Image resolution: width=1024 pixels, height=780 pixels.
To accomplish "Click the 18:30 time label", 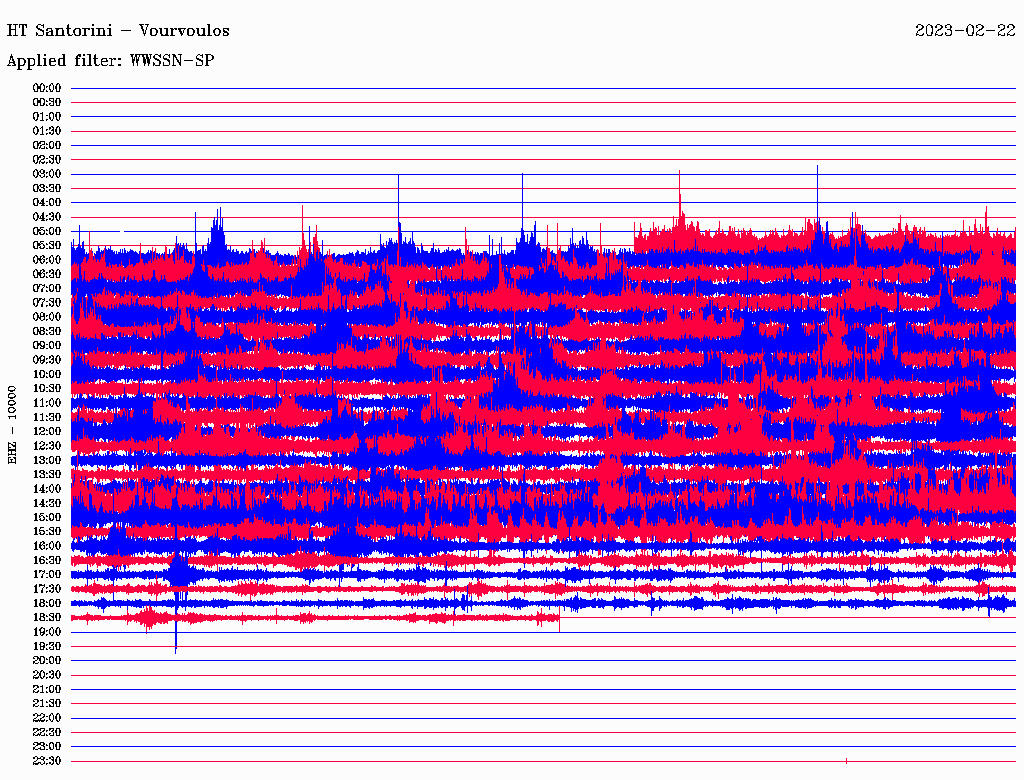I will coord(47,618).
